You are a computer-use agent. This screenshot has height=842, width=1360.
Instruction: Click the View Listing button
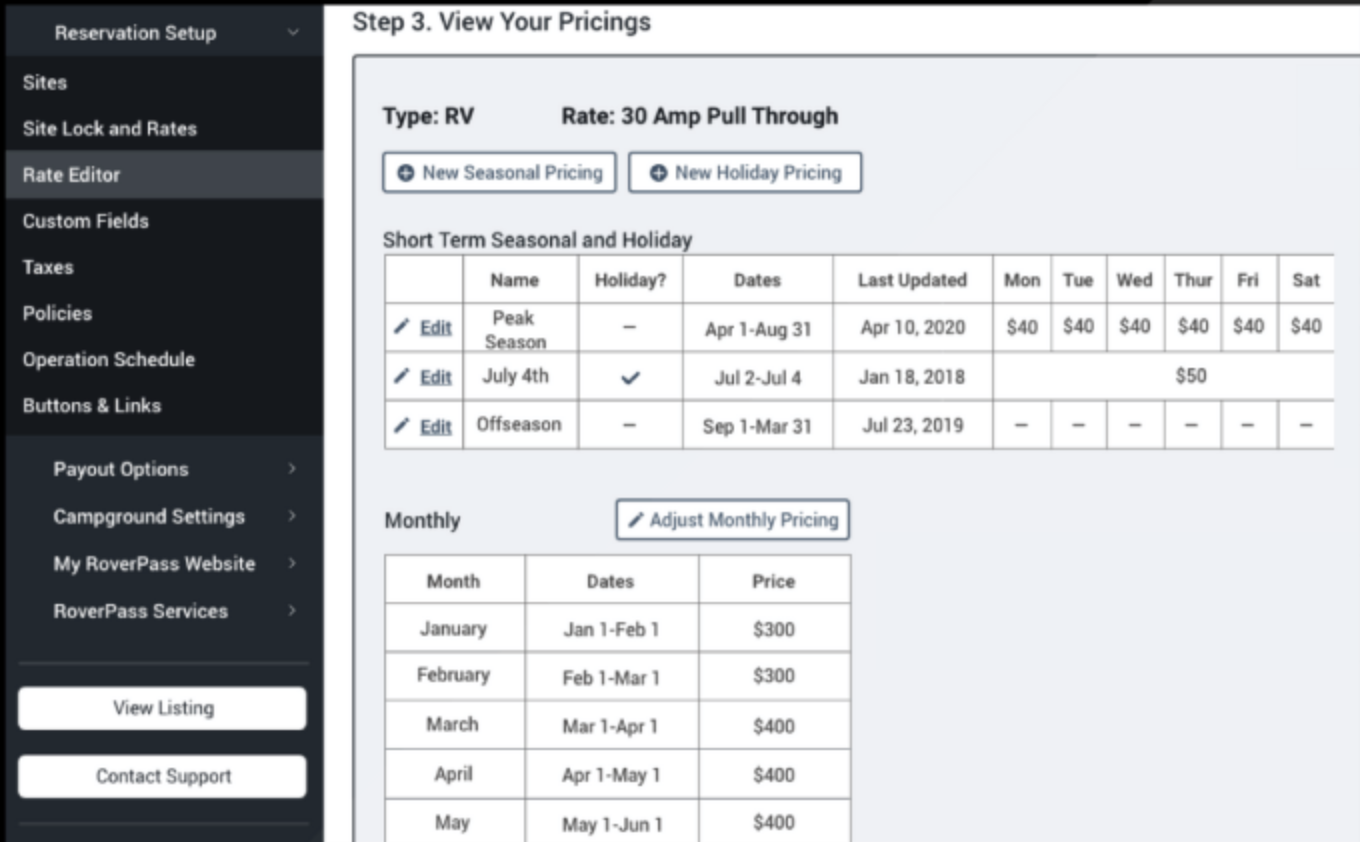162,708
